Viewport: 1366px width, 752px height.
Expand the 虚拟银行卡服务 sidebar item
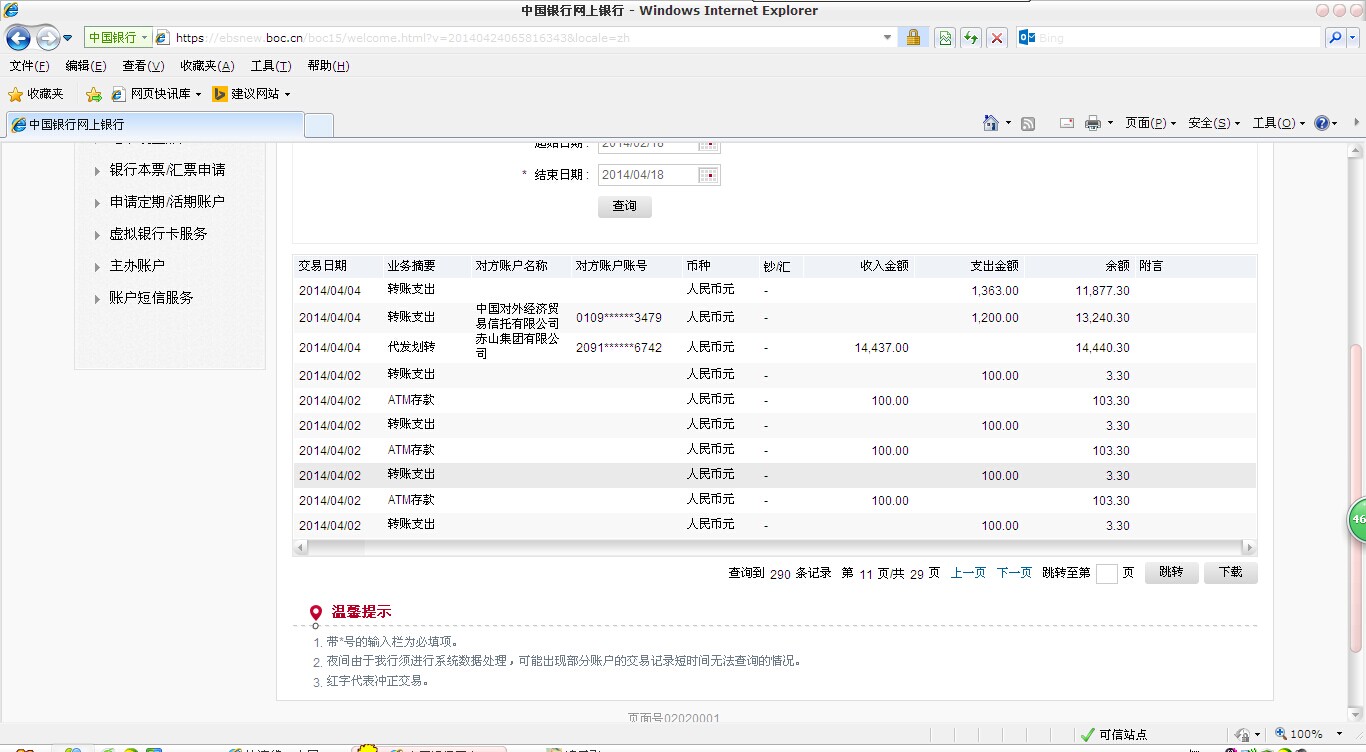tap(158, 234)
